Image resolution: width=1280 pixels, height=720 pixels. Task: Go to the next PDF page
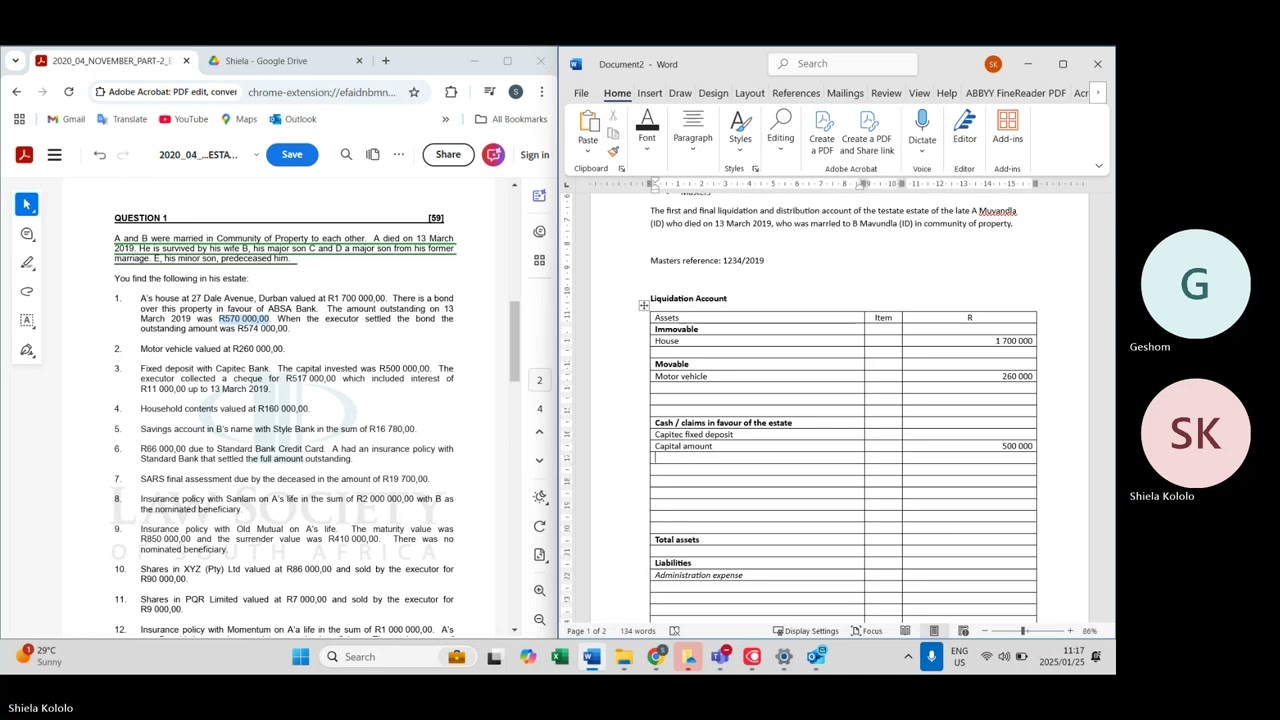(x=540, y=461)
